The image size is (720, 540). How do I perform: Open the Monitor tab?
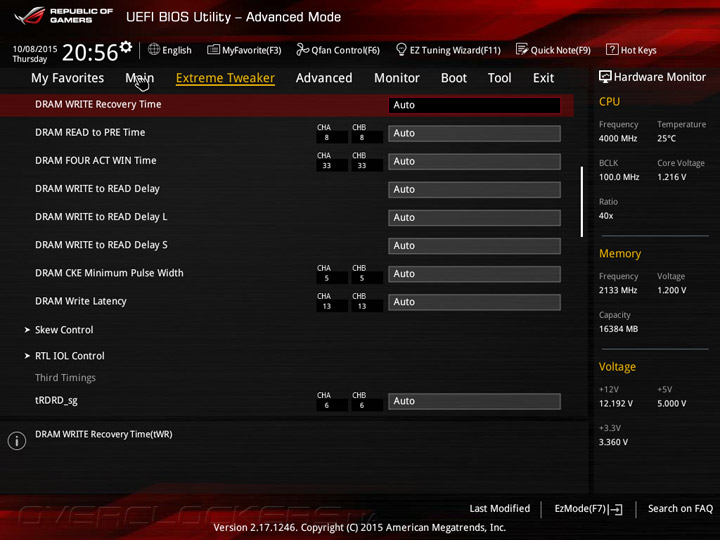(x=397, y=78)
